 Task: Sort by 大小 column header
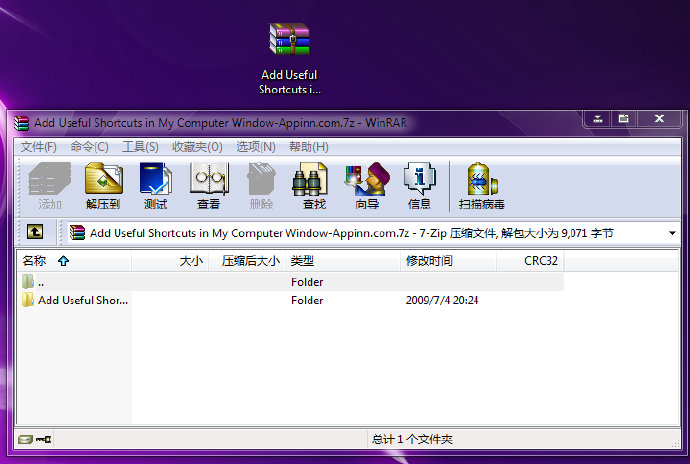point(170,261)
